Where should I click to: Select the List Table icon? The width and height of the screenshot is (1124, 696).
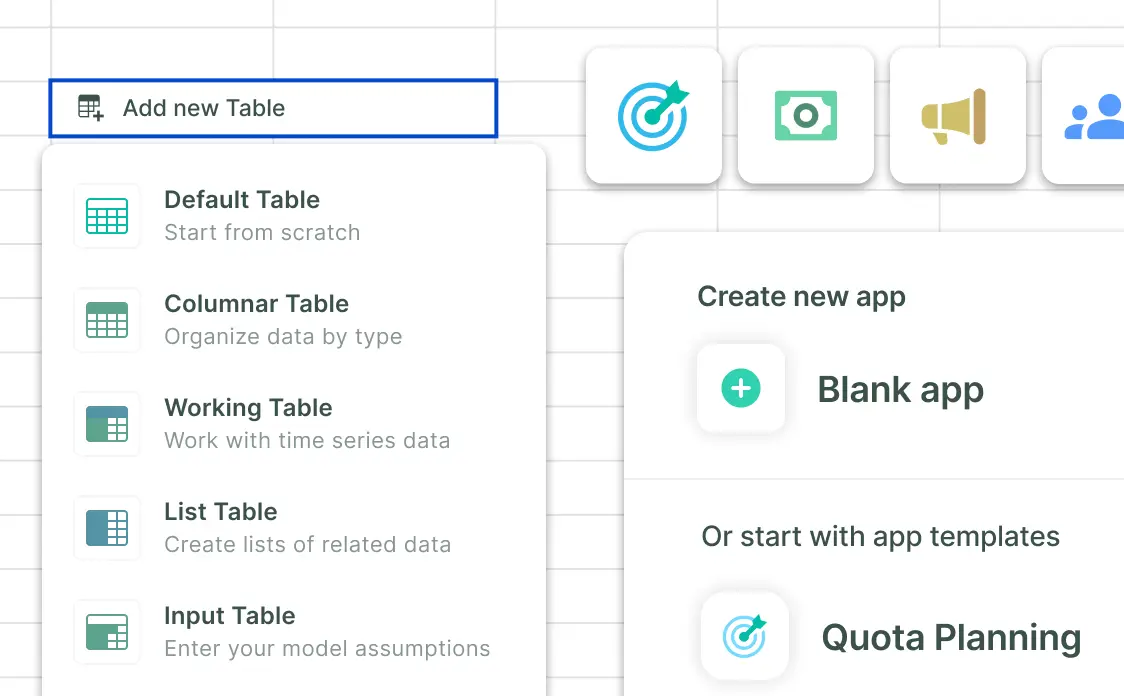coord(107,528)
